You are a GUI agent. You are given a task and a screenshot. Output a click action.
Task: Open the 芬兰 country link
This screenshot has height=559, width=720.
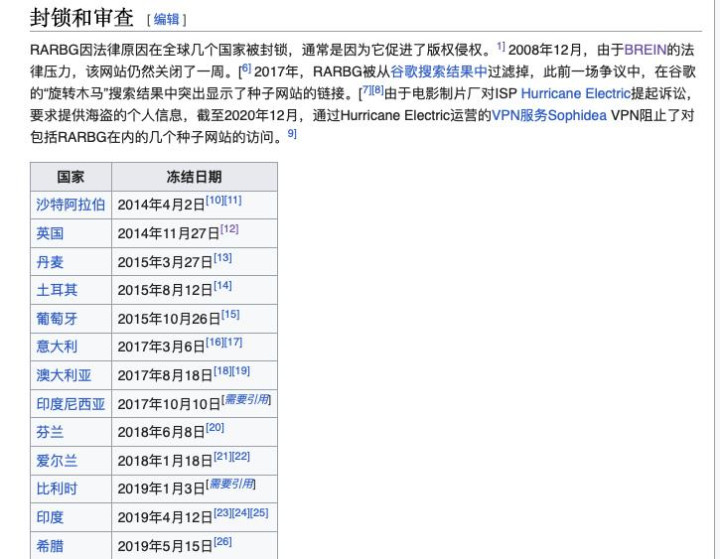coord(50,432)
